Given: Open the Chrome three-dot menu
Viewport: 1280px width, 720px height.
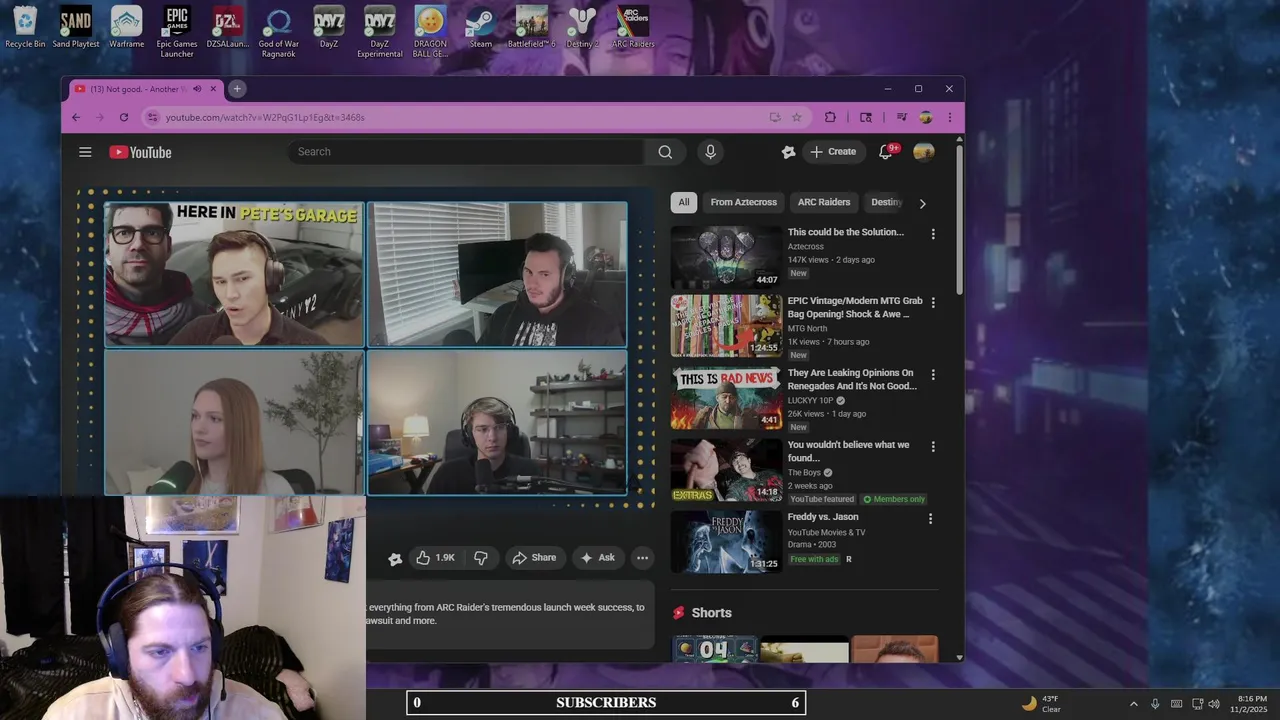Looking at the screenshot, I should pyautogui.click(x=949, y=117).
